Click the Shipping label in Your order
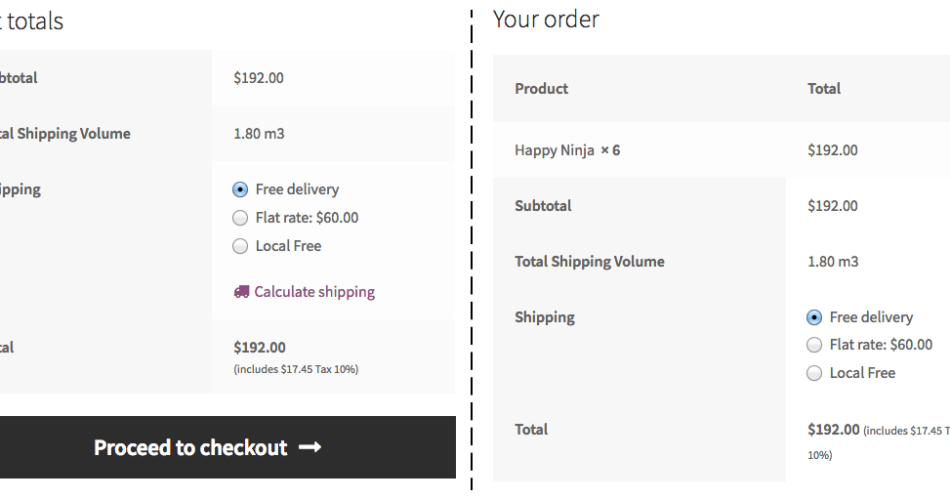This screenshot has height=500, width=950. click(x=544, y=318)
